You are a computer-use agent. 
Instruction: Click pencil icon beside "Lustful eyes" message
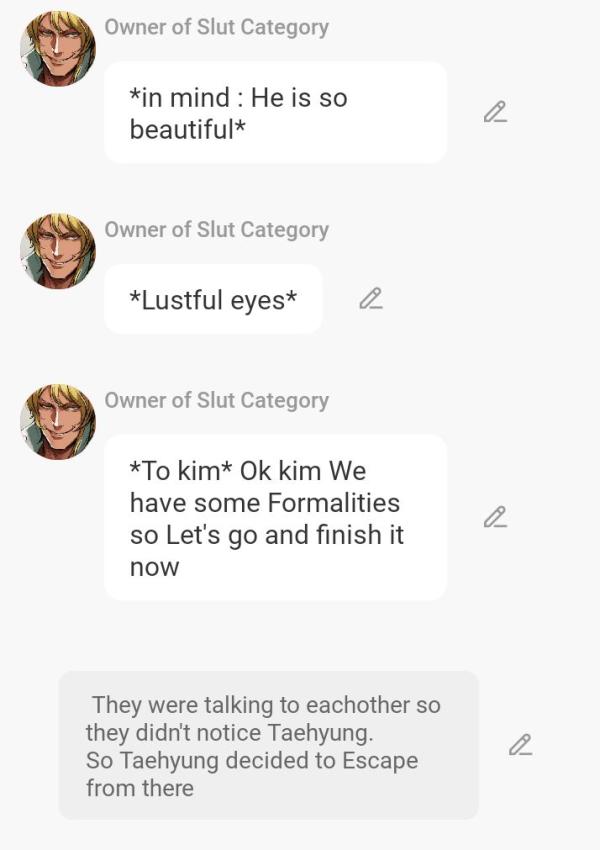pyautogui.click(x=371, y=299)
